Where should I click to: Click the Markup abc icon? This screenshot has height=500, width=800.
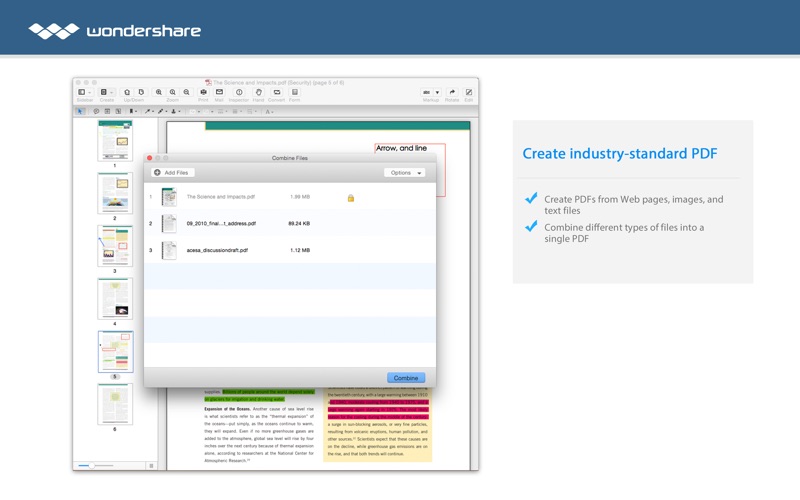coord(427,92)
